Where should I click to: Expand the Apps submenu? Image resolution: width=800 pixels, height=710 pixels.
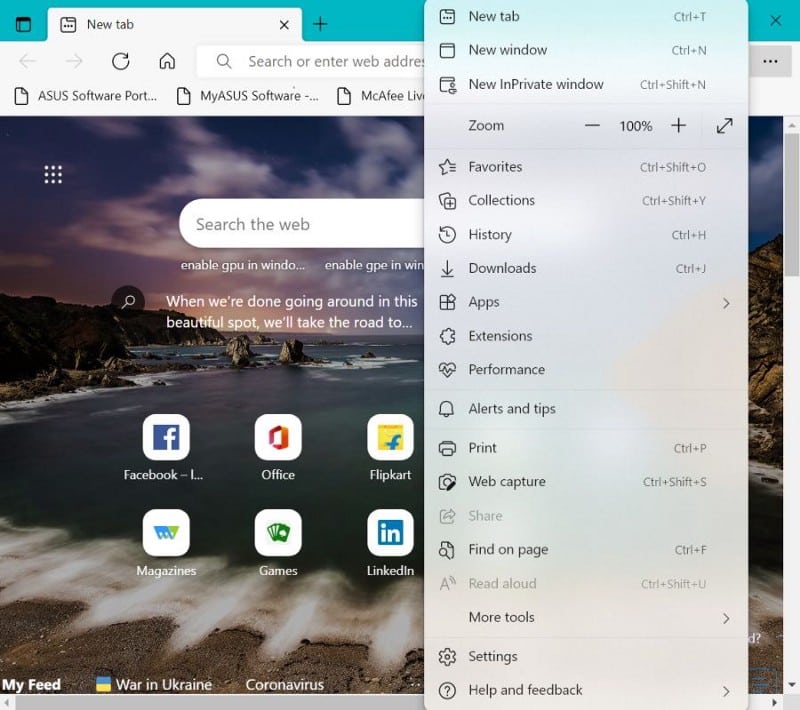pos(586,302)
